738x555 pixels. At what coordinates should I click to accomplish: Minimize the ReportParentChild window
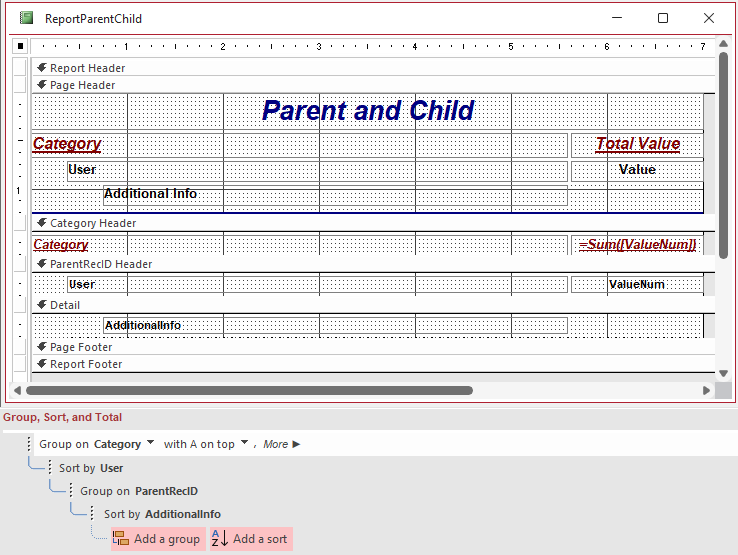pos(617,18)
